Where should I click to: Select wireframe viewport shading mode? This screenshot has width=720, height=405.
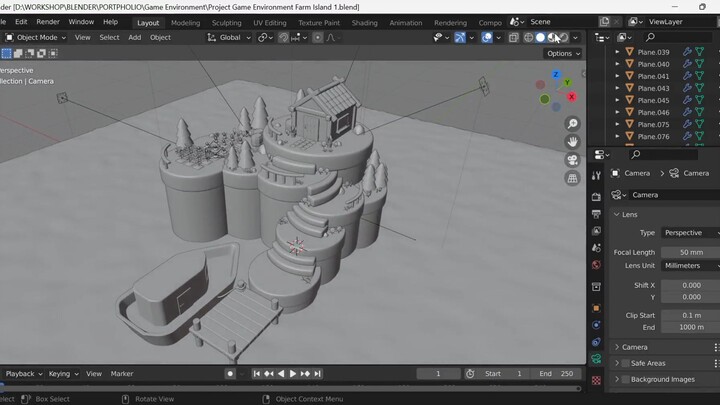pyautogui.click(x=528, y=37)
